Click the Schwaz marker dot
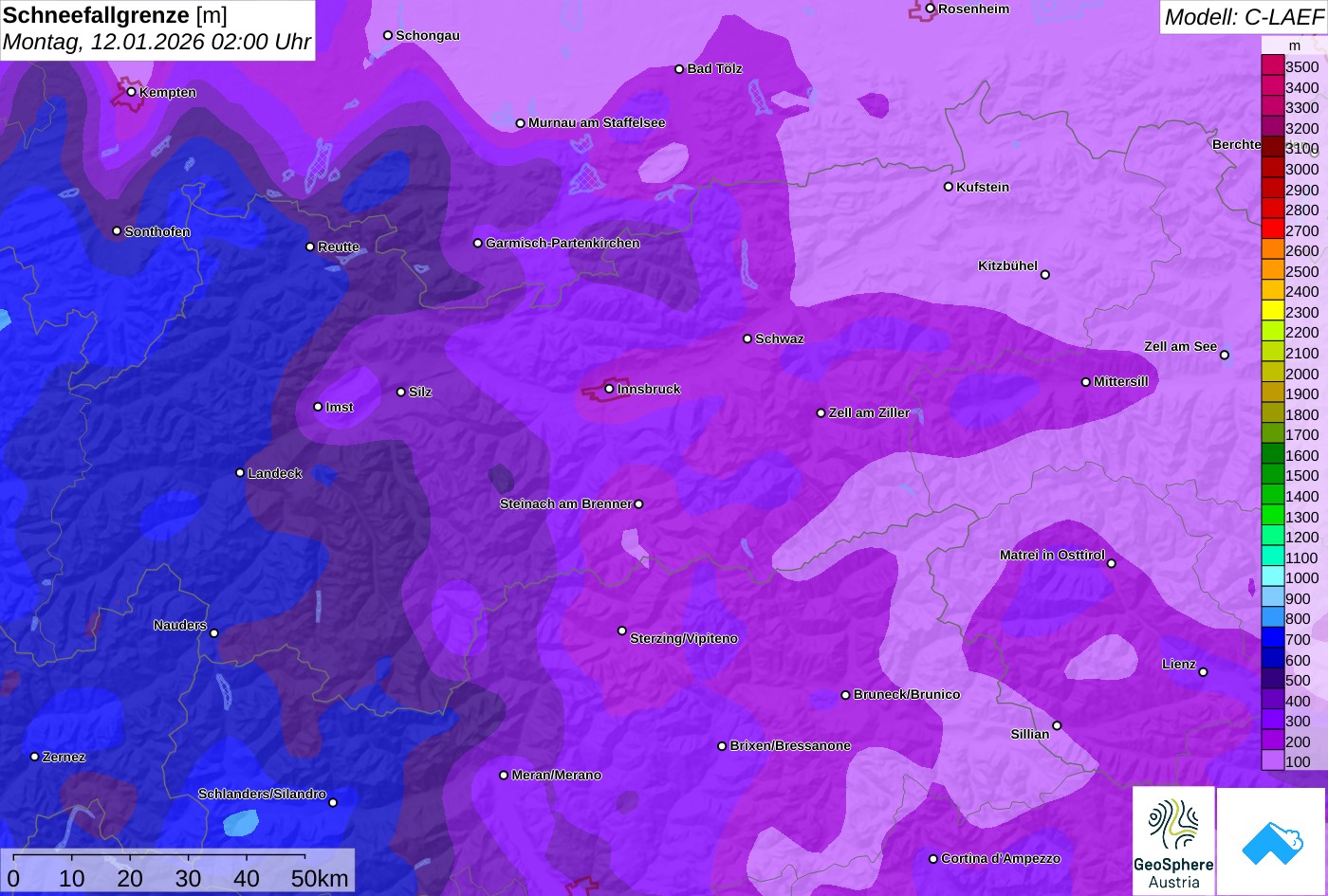 [x=747, y=338]
